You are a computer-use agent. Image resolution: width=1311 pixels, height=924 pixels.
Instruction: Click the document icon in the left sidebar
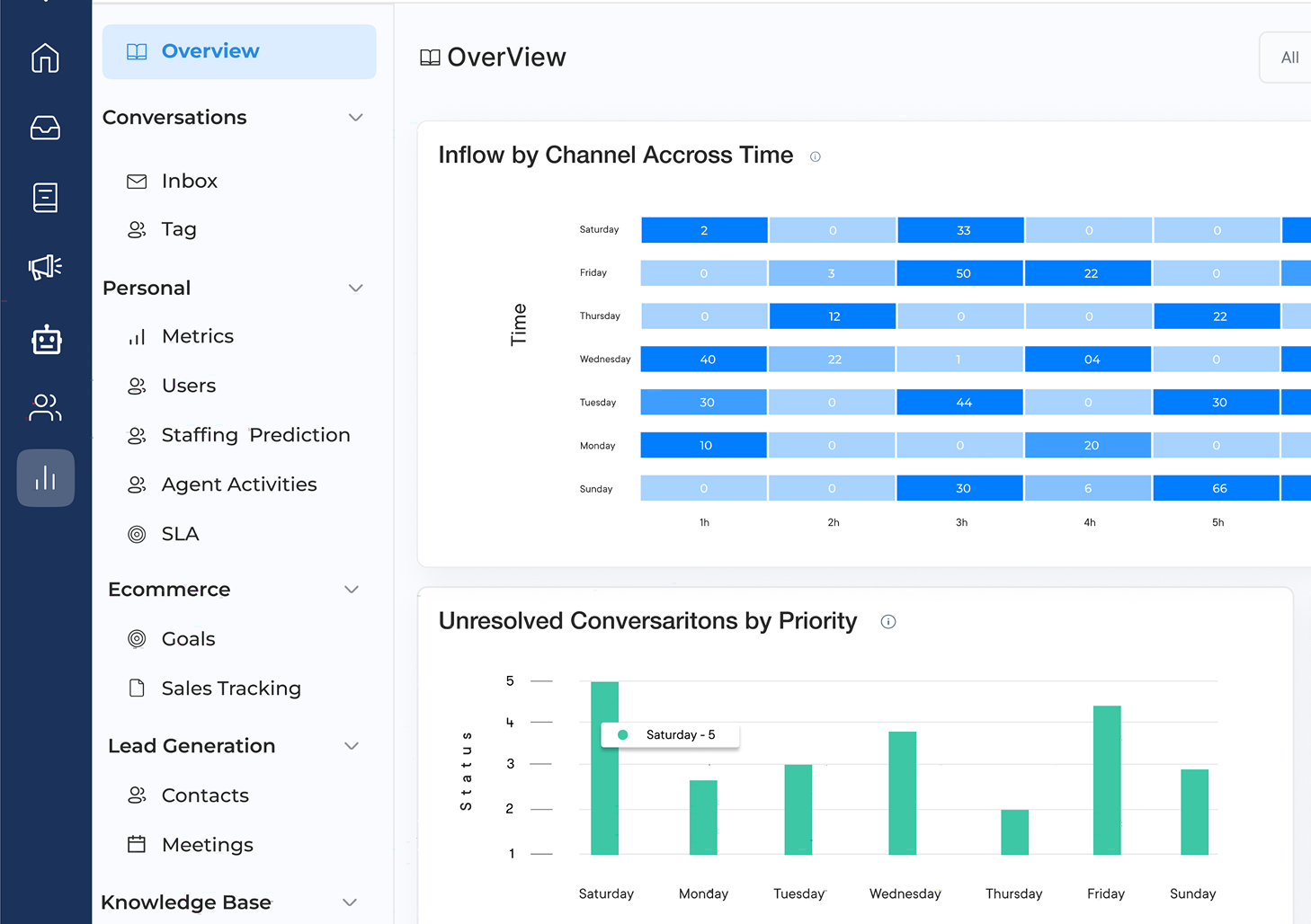(x=45, y=197)
